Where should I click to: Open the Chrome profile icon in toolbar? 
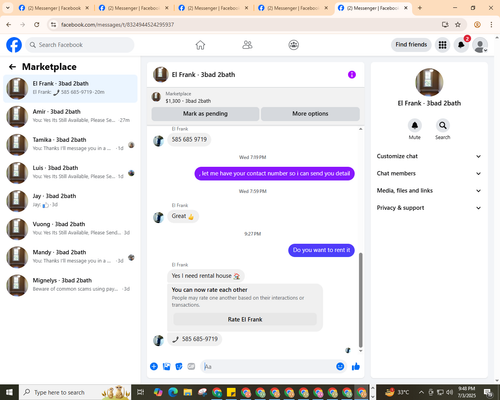(477, 25)
